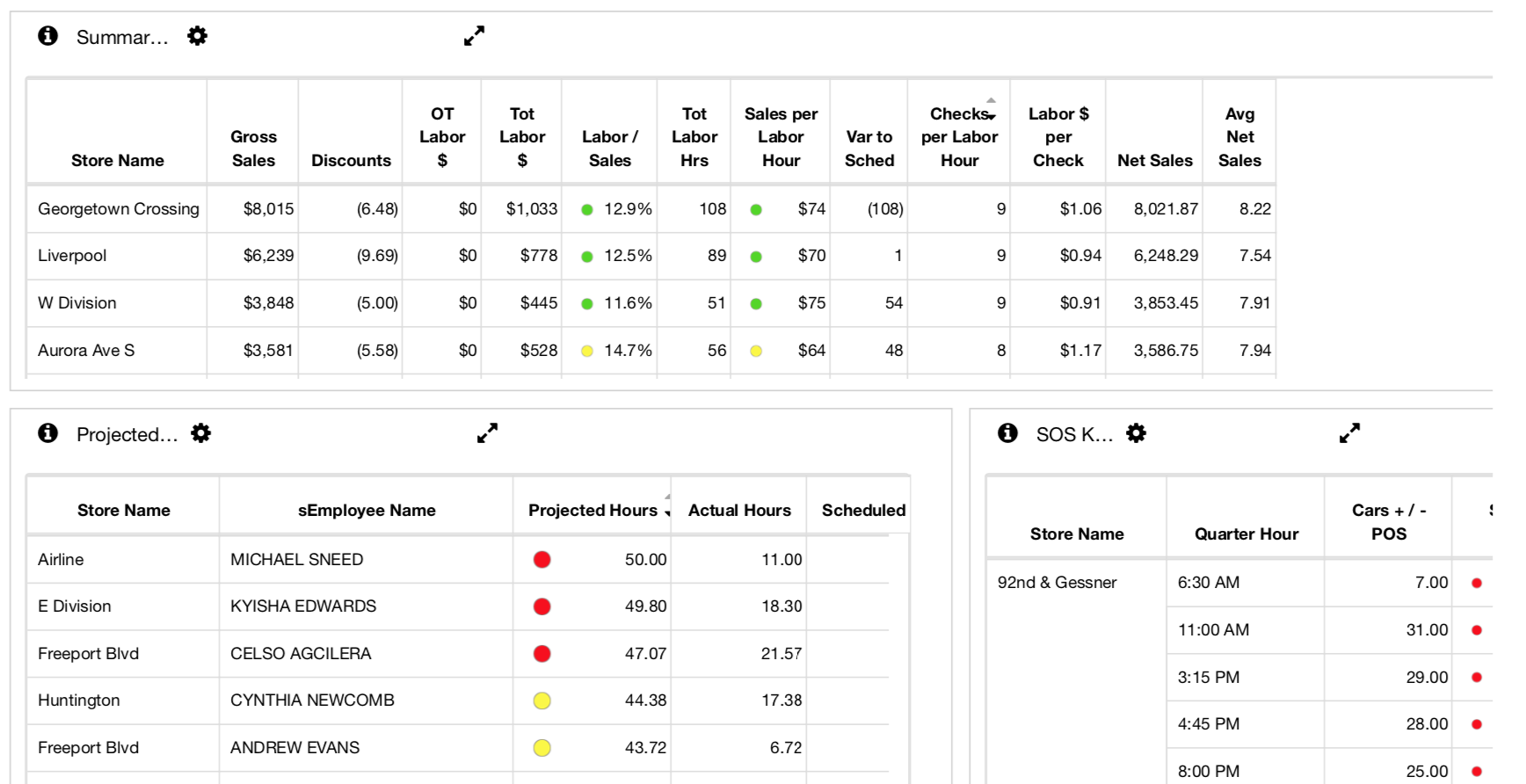Open the Projected widget gear settings
The image size is (1526, 784).
pyautogui.click(x=201, y=433)
